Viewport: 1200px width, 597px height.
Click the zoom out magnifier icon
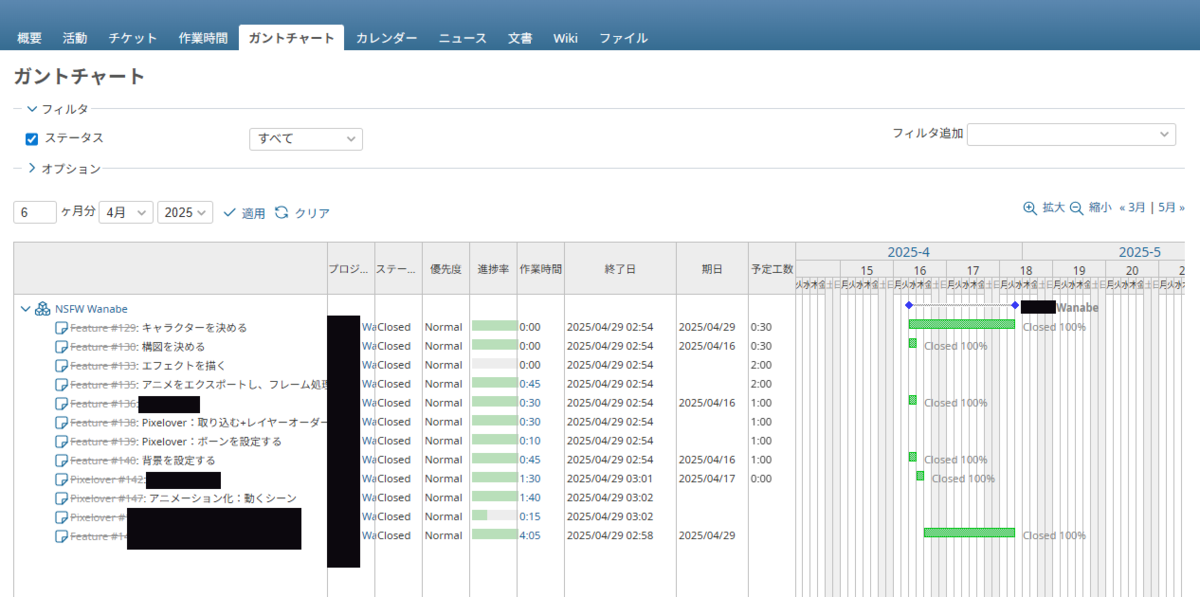(1077, 208)
